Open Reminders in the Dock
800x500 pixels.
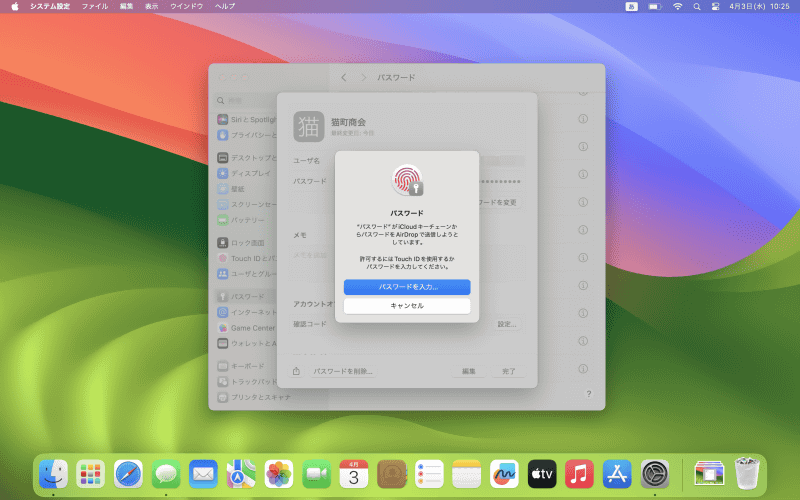pos(429,474)
